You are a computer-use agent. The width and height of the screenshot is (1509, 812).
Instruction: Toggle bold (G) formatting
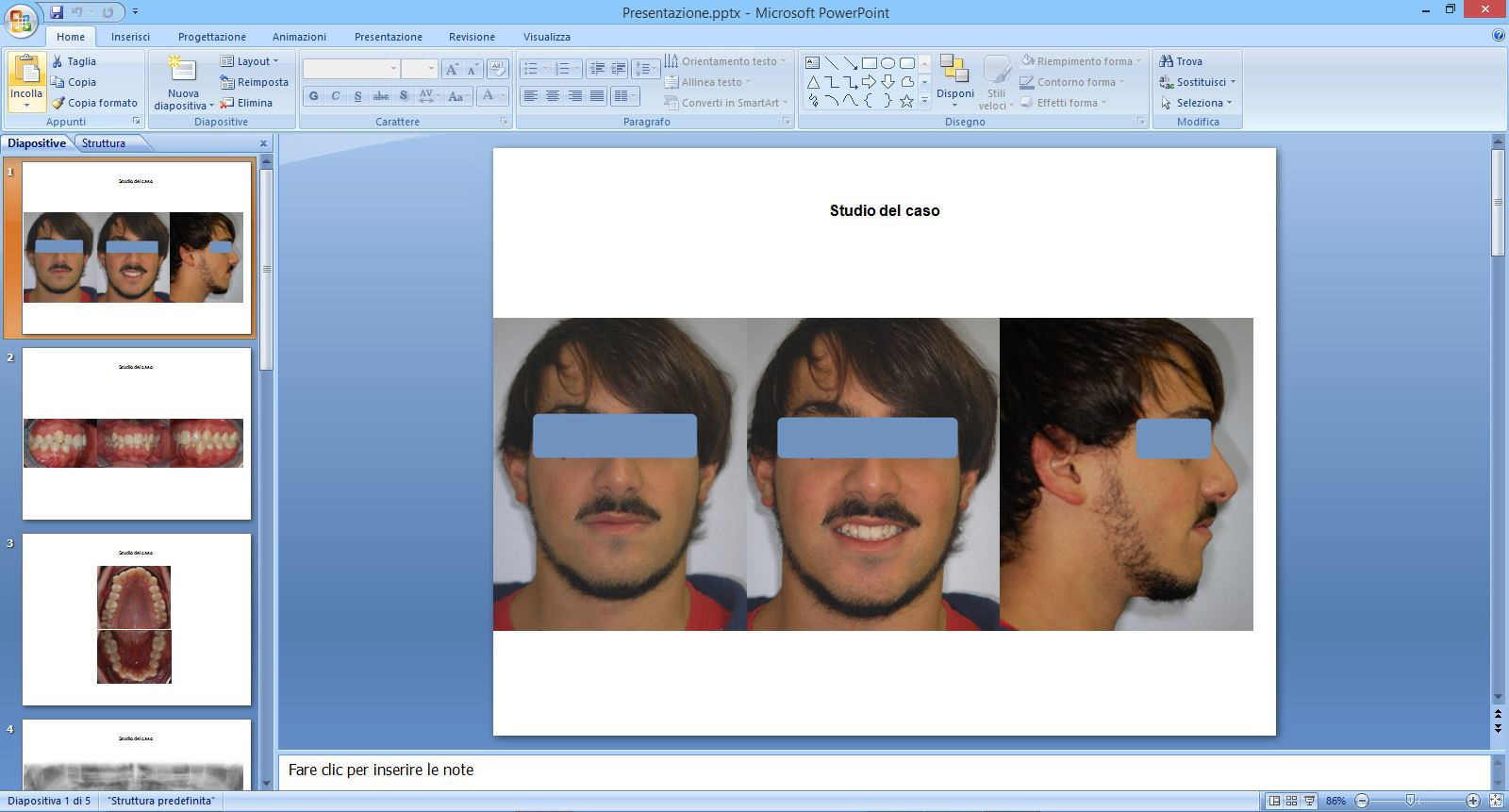pos(314,96)
